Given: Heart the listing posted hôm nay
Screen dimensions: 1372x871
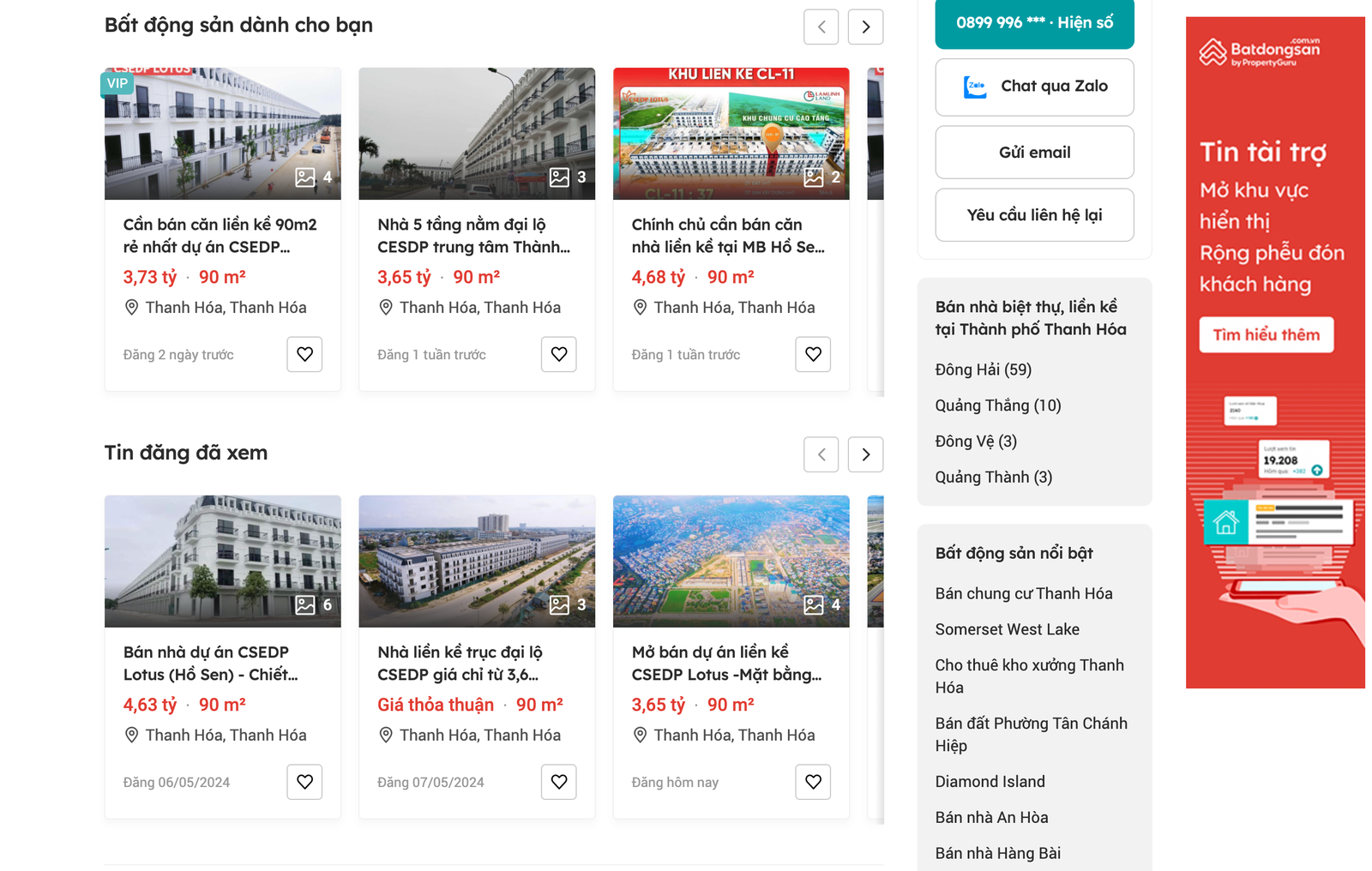Looking at the screenshot, I should point(813,782).
